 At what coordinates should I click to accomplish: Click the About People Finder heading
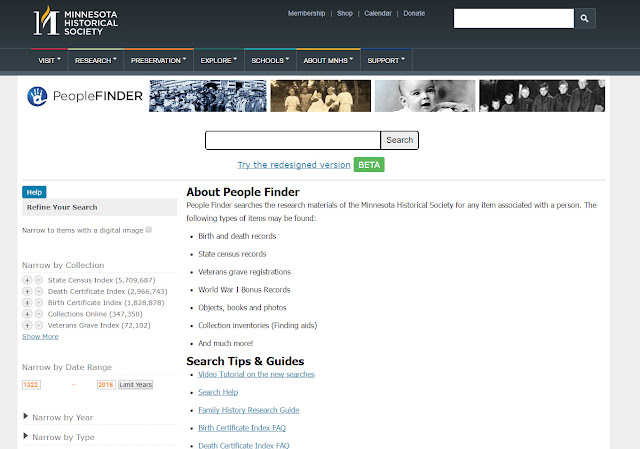click(243, 192)
